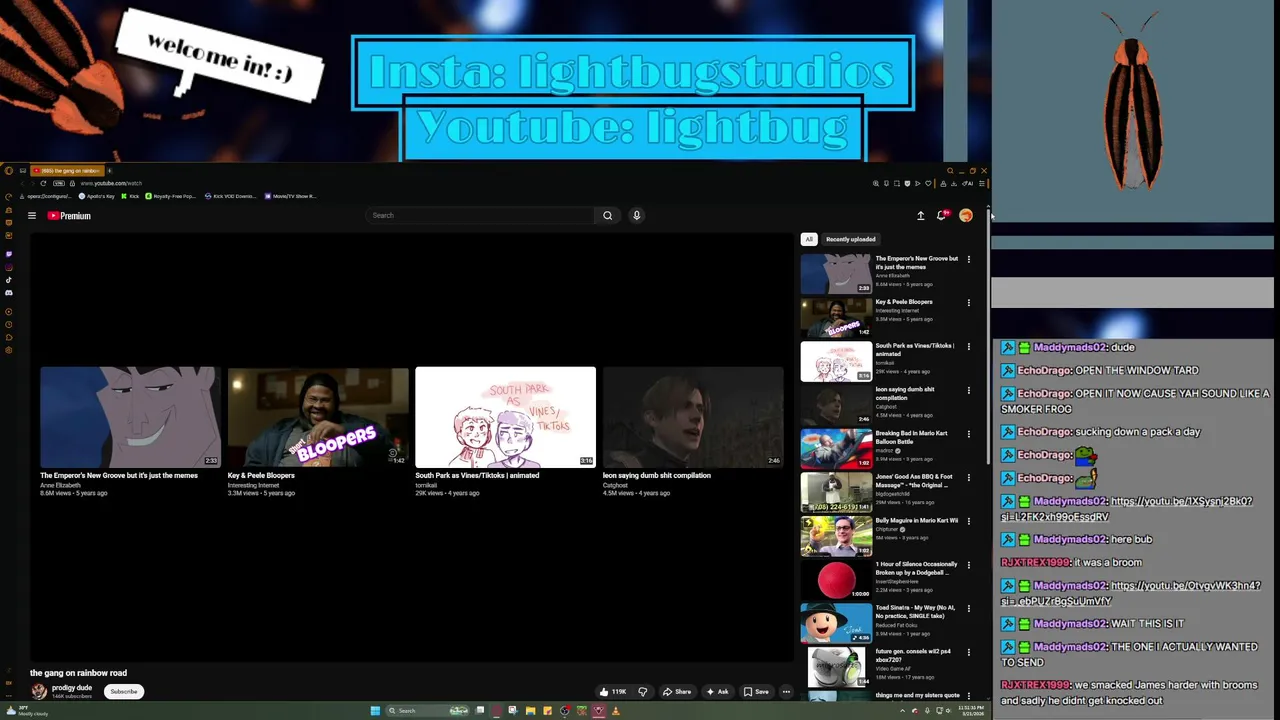Open more actions ellipsis under video
This screenshot has width=1280, height=720.
click(786, 691)
